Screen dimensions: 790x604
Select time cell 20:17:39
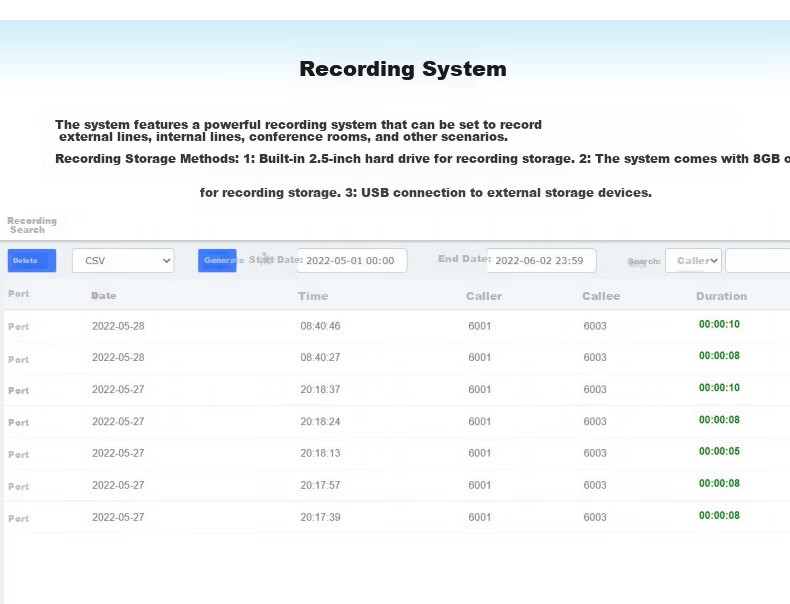320,517
